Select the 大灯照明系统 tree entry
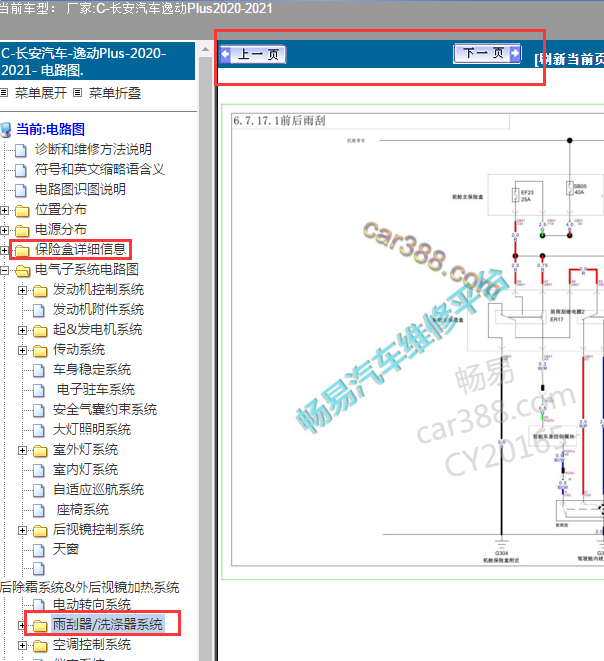The width and height of the screenshot is (604, 661). click(x=92, y=429)
